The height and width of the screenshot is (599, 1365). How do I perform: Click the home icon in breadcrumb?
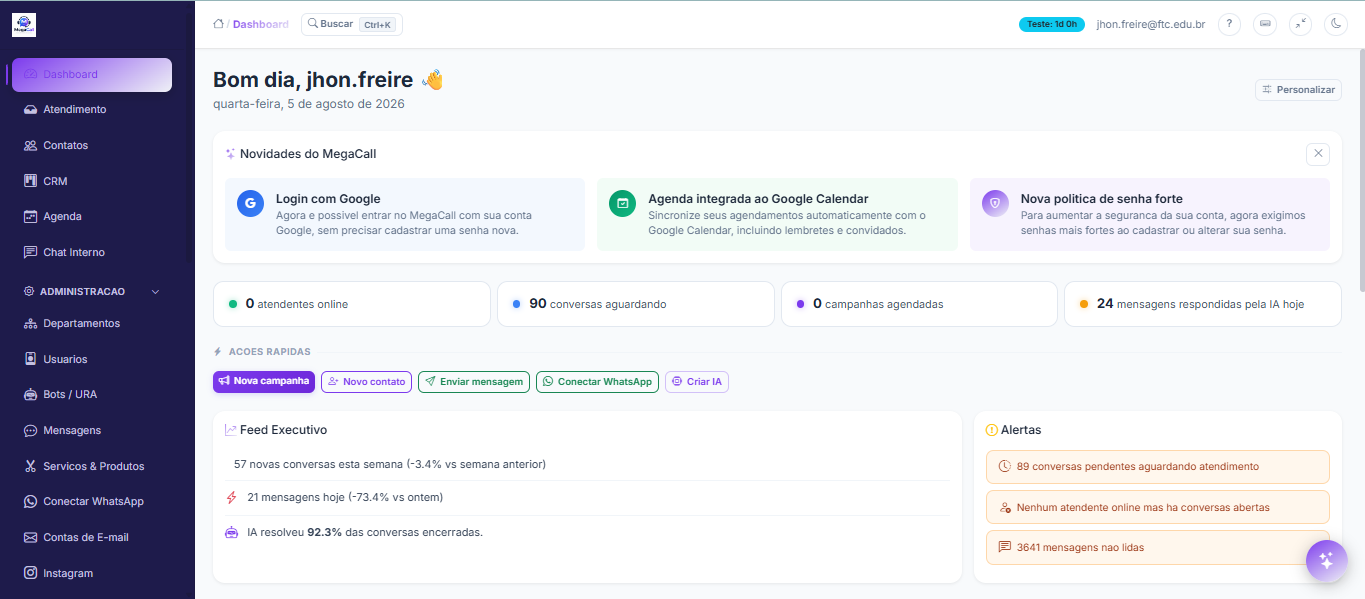pyautogui.click(x=218, y=24)
